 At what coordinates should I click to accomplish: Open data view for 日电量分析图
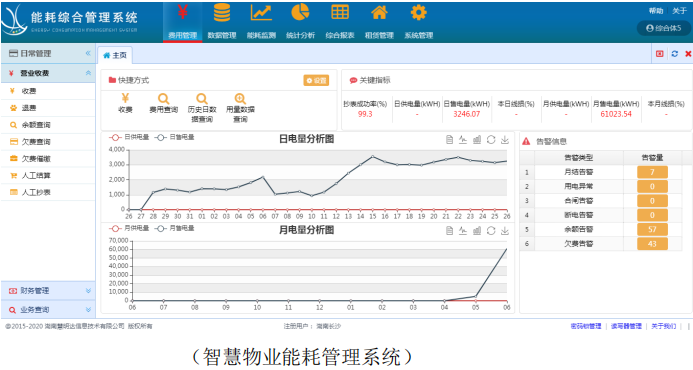point(449,140)
